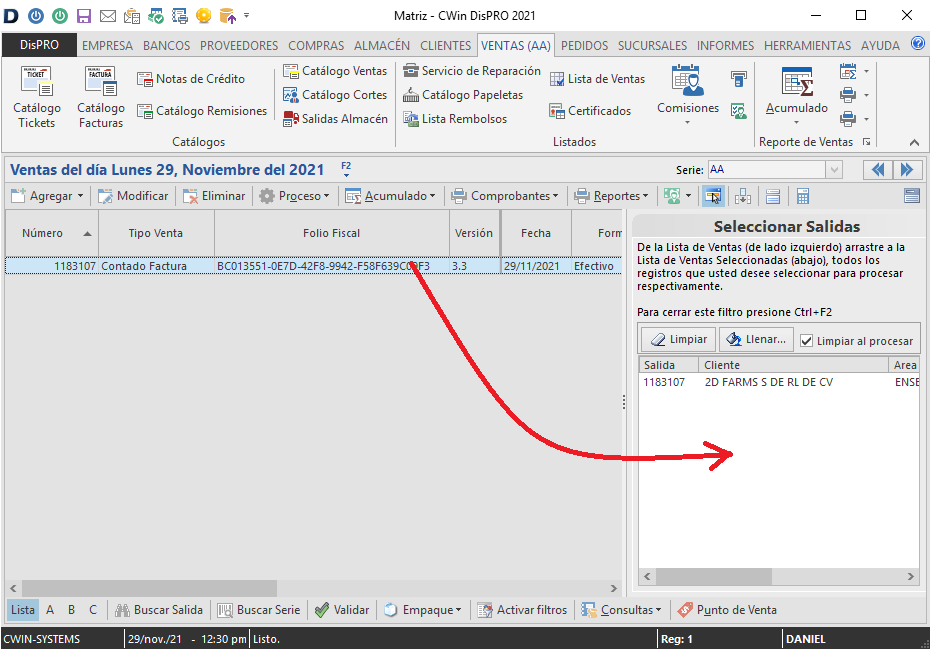Switch to the CLIENTES ribbon tab
The width and height of the screenshot is (931, 649).
(x=445, y=45)
